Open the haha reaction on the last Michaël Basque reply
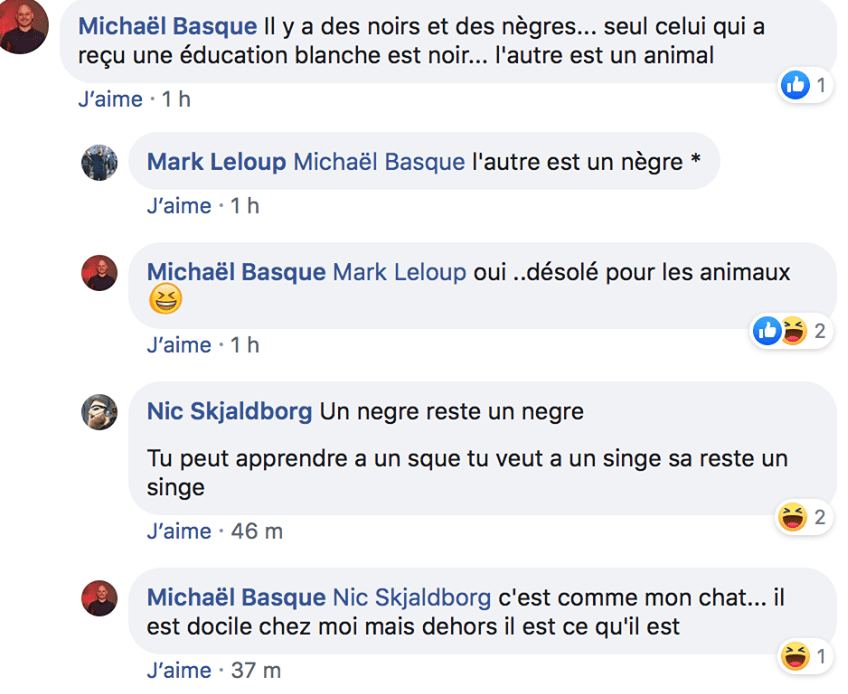848x694 pixels. [x=795, y=656]
